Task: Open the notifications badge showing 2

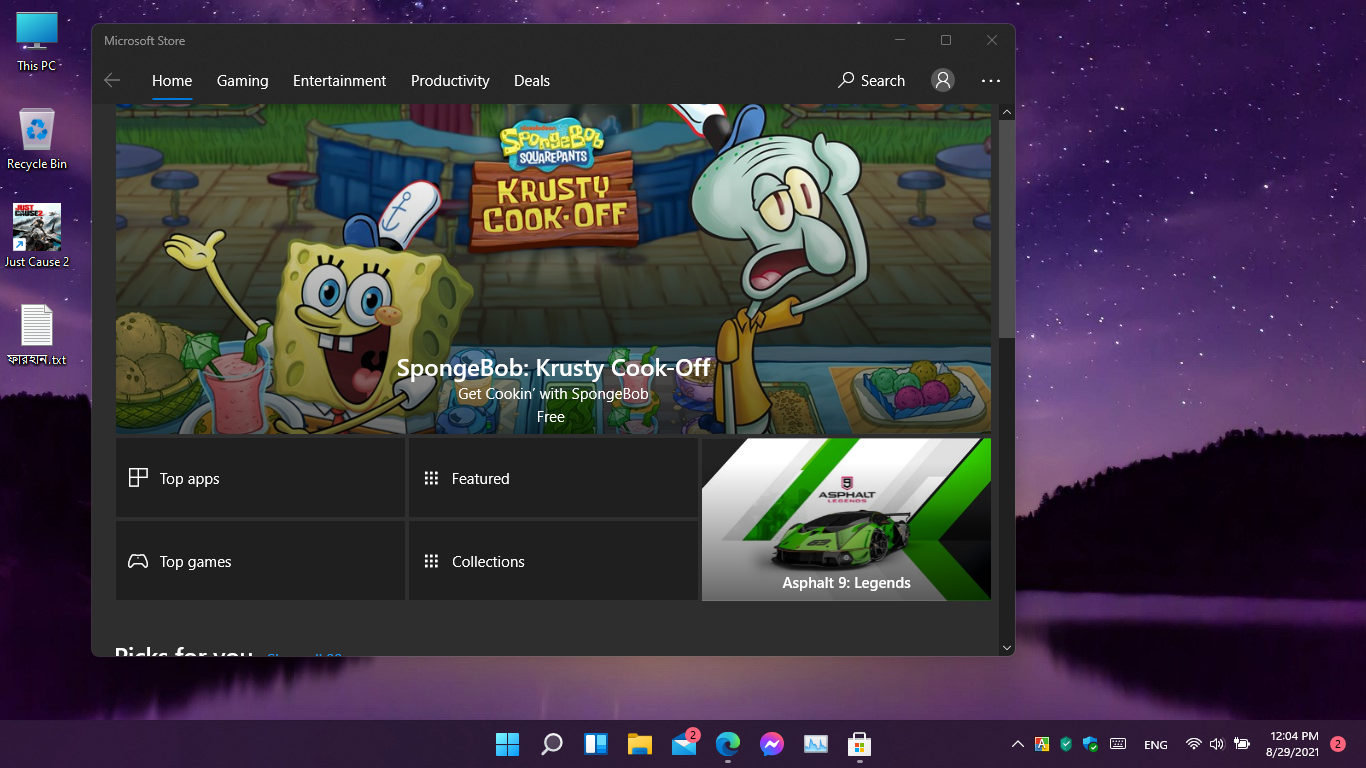Action: click(x=1338, y=744)
